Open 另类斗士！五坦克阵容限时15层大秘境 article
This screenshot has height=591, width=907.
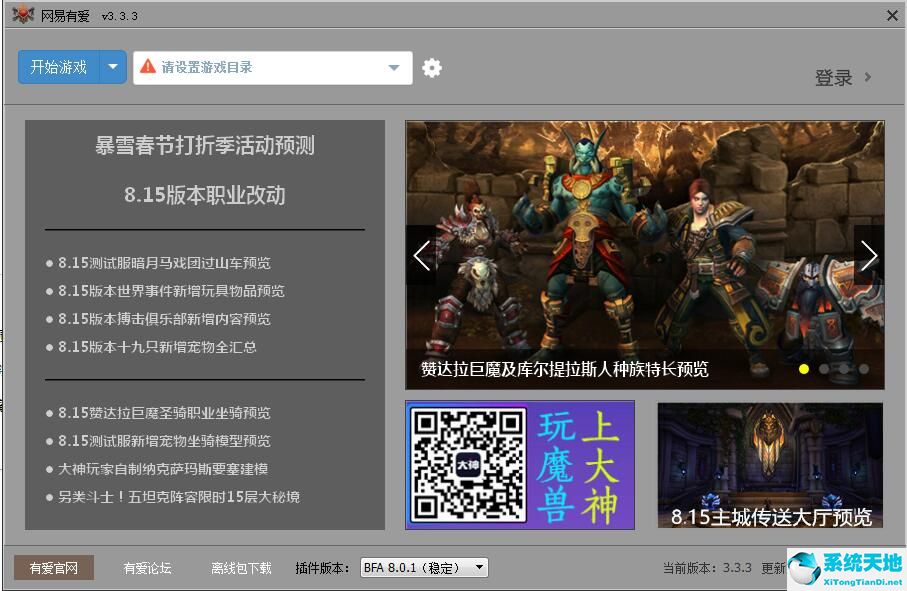179,497
